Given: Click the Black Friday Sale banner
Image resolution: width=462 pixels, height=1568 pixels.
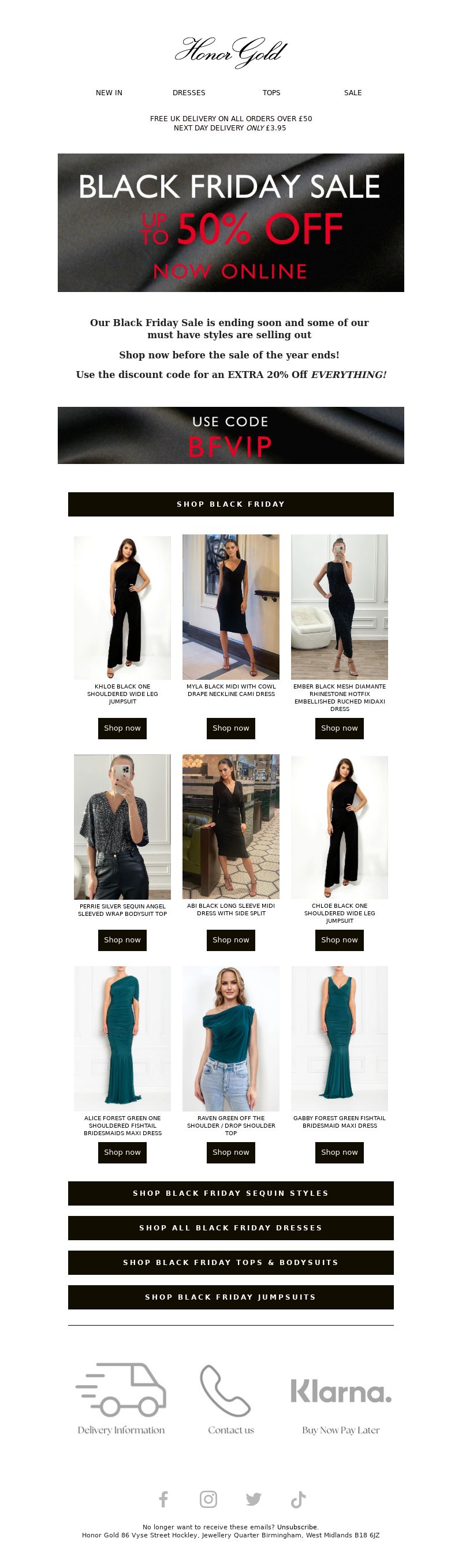Looking at the screenshot, I should (231, 223).
